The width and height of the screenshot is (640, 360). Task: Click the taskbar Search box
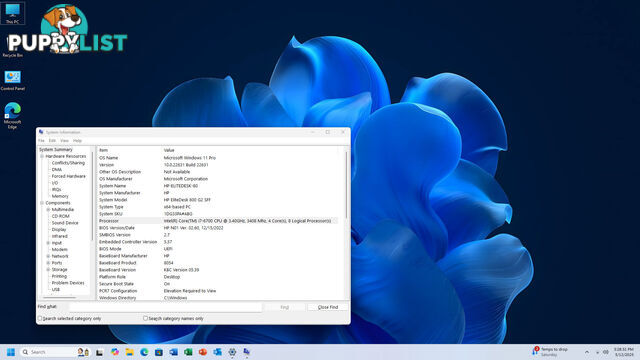point(55,352)
